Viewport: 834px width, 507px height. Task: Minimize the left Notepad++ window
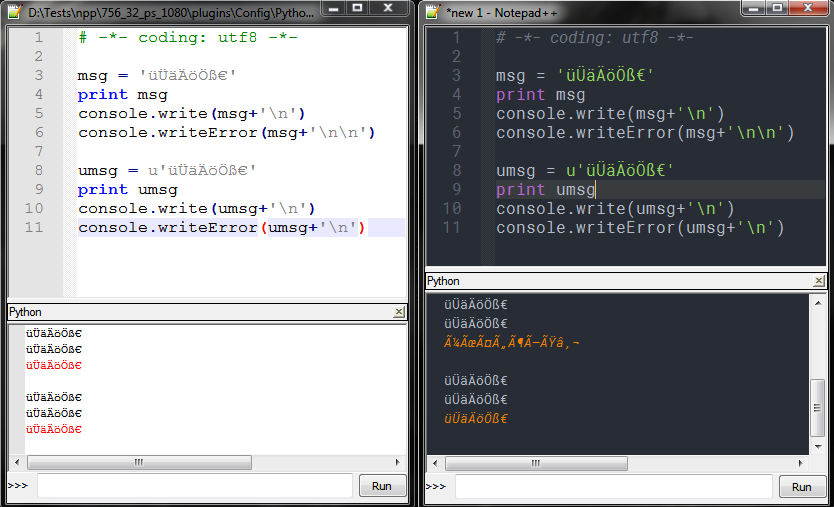pos(334,8)
